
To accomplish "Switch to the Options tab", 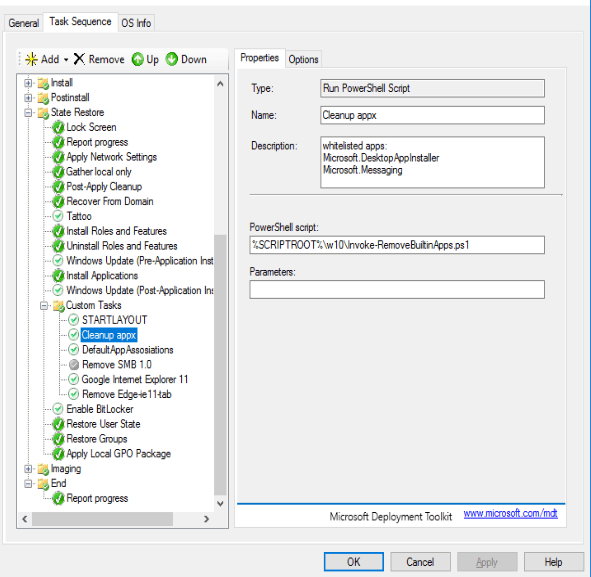I will [303, 59].
